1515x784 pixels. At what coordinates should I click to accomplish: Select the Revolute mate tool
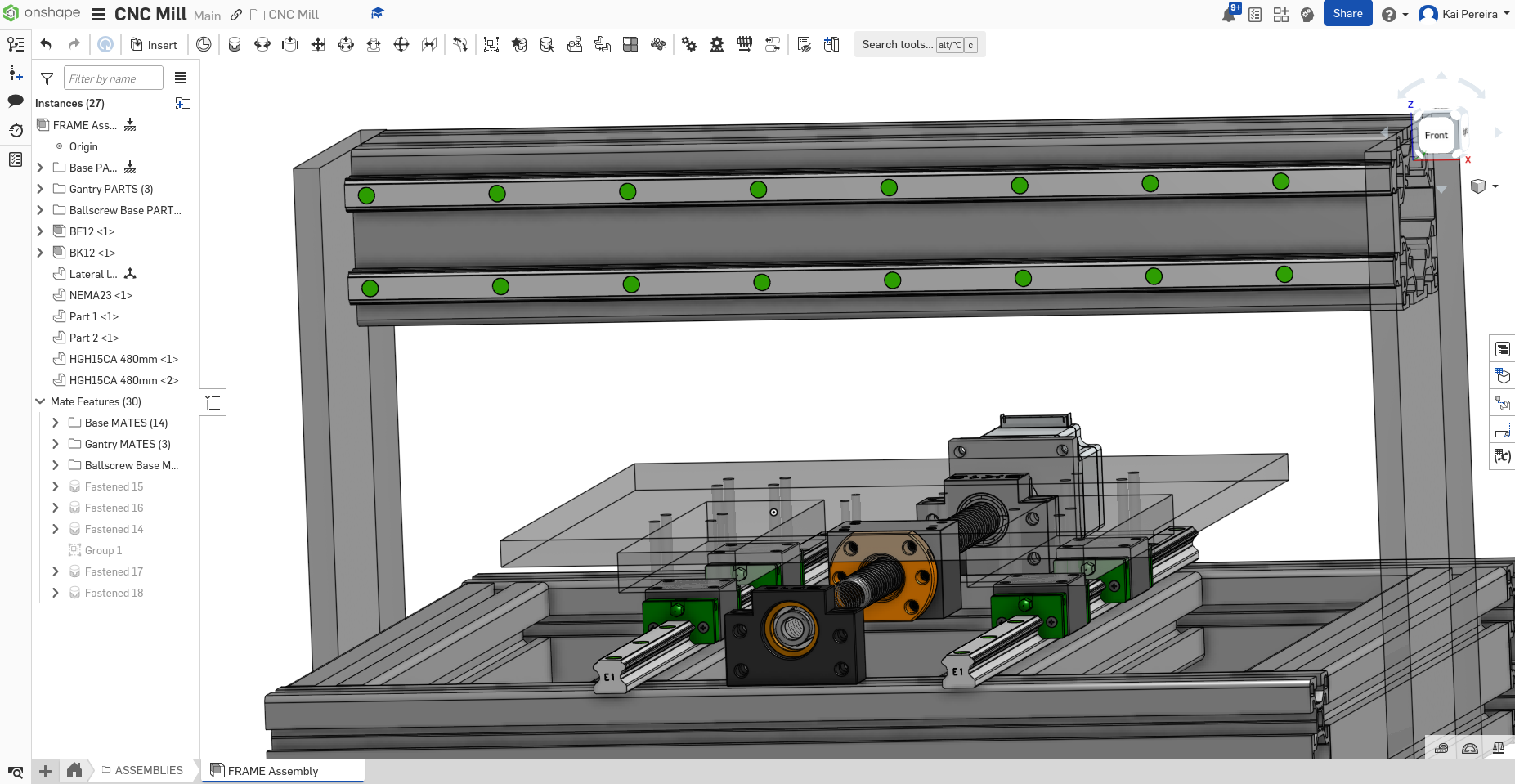click(263, 44)
